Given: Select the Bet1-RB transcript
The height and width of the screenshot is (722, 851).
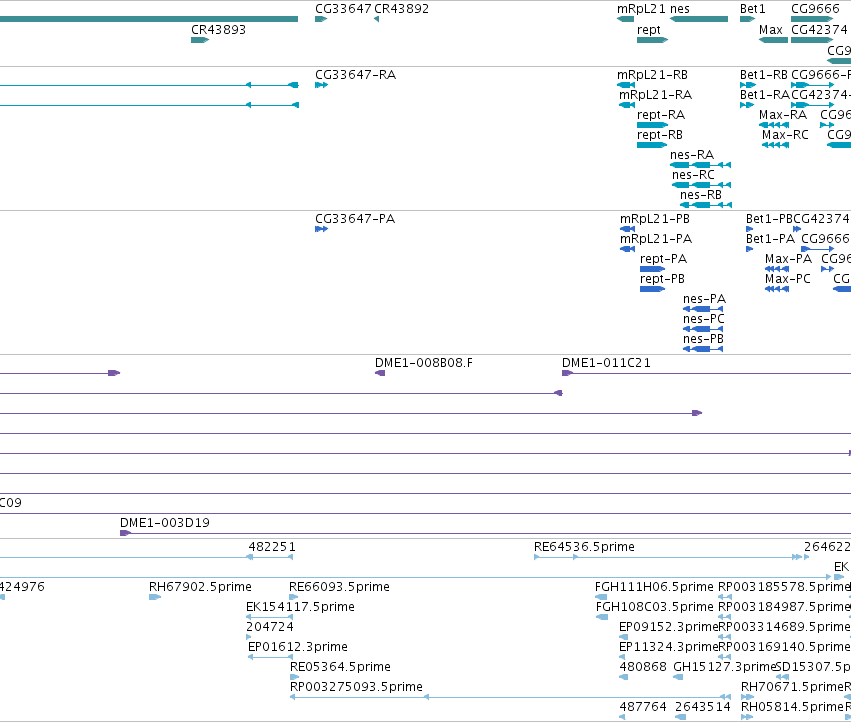Looking at the screenshot, I should 748,85.
